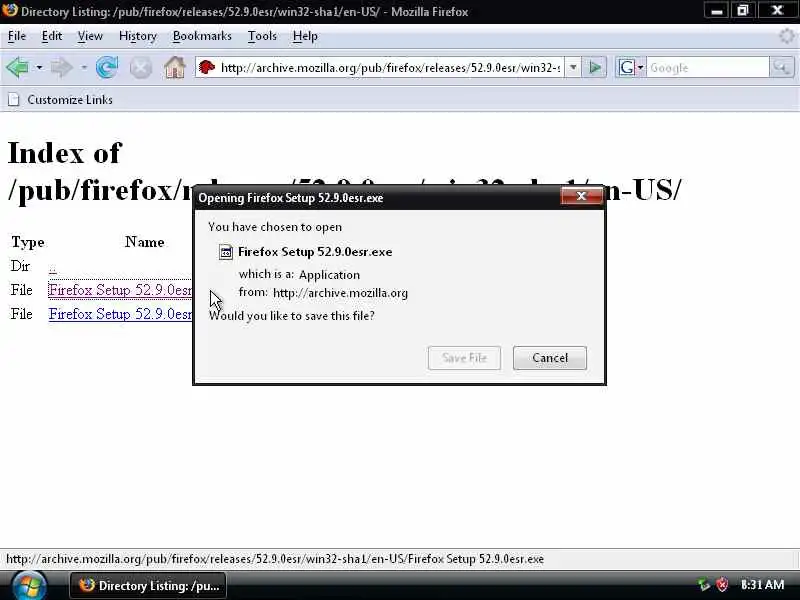
Task: Click the red site icon in address bar
Action: pos(207,67)
